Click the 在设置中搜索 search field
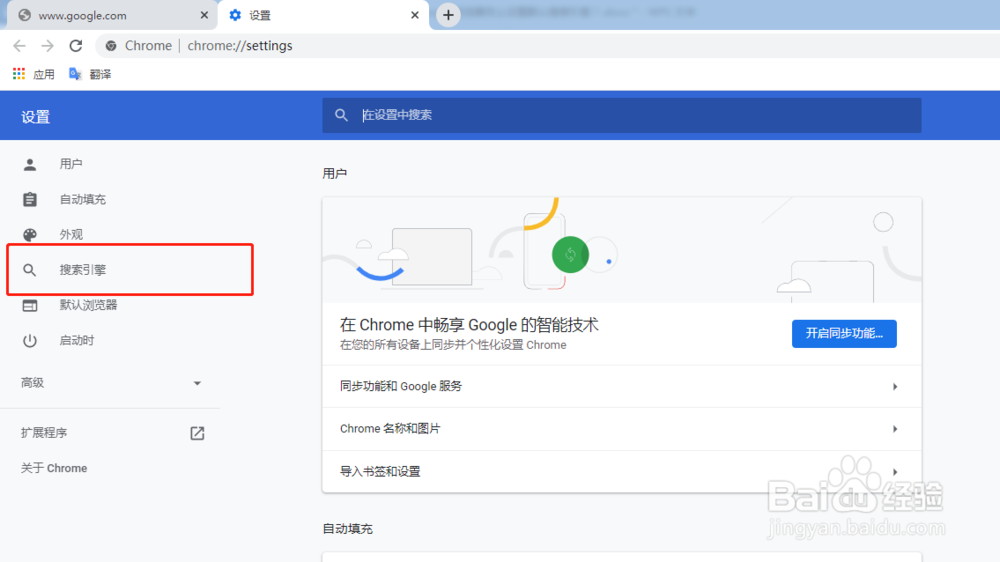Viewport: 1000px width, 562px height. (622, 115)
